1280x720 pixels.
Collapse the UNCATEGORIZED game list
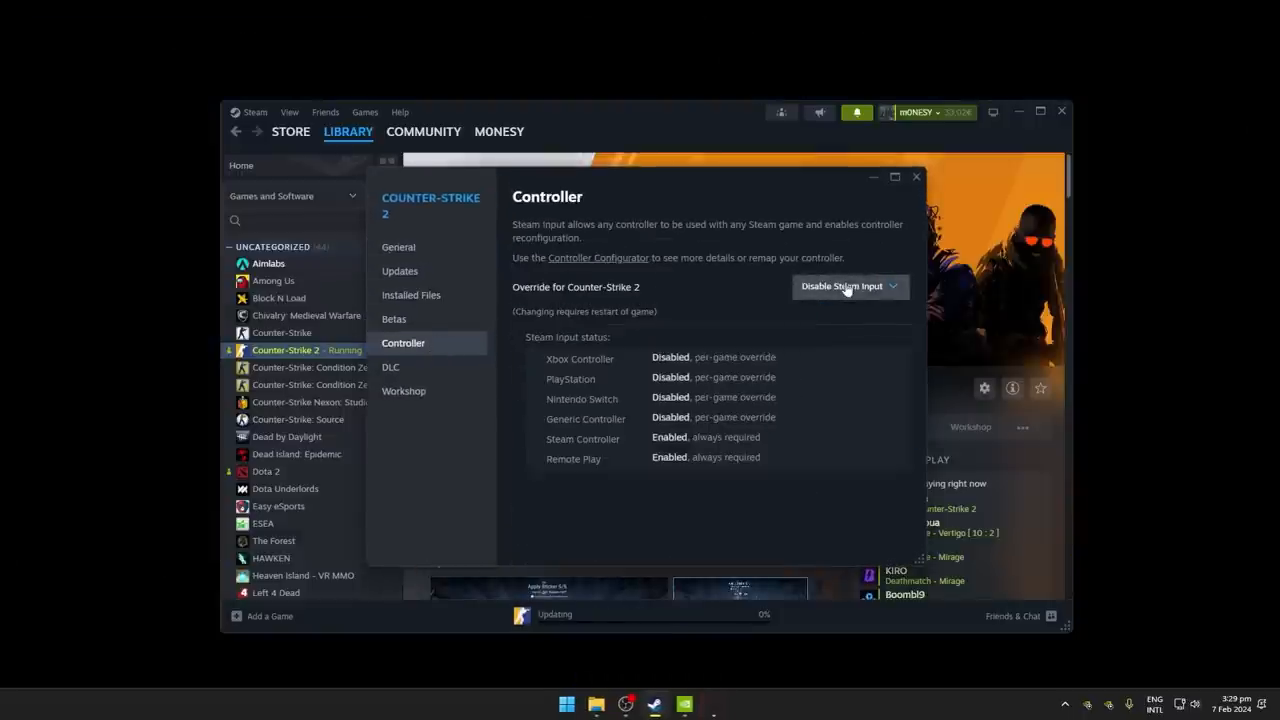pyautogui.click(x=229, y=247)
